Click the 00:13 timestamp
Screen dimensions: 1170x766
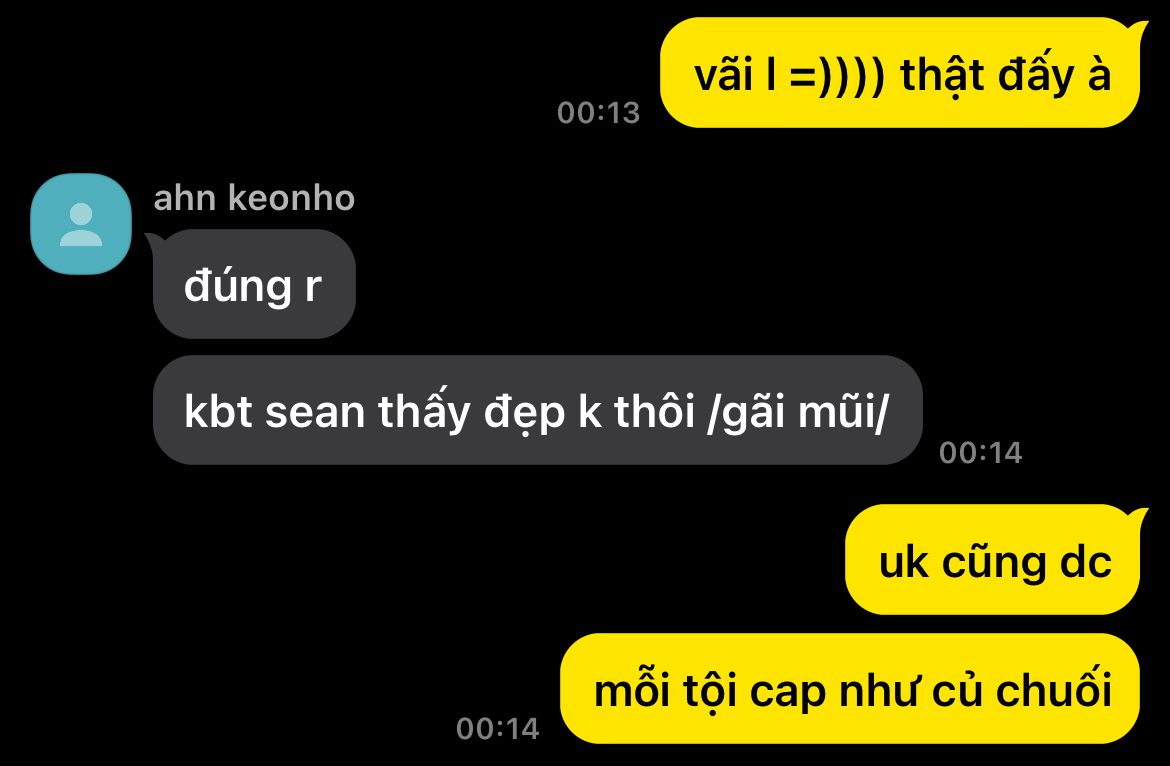pyautogui.click(x=598, y=113)
